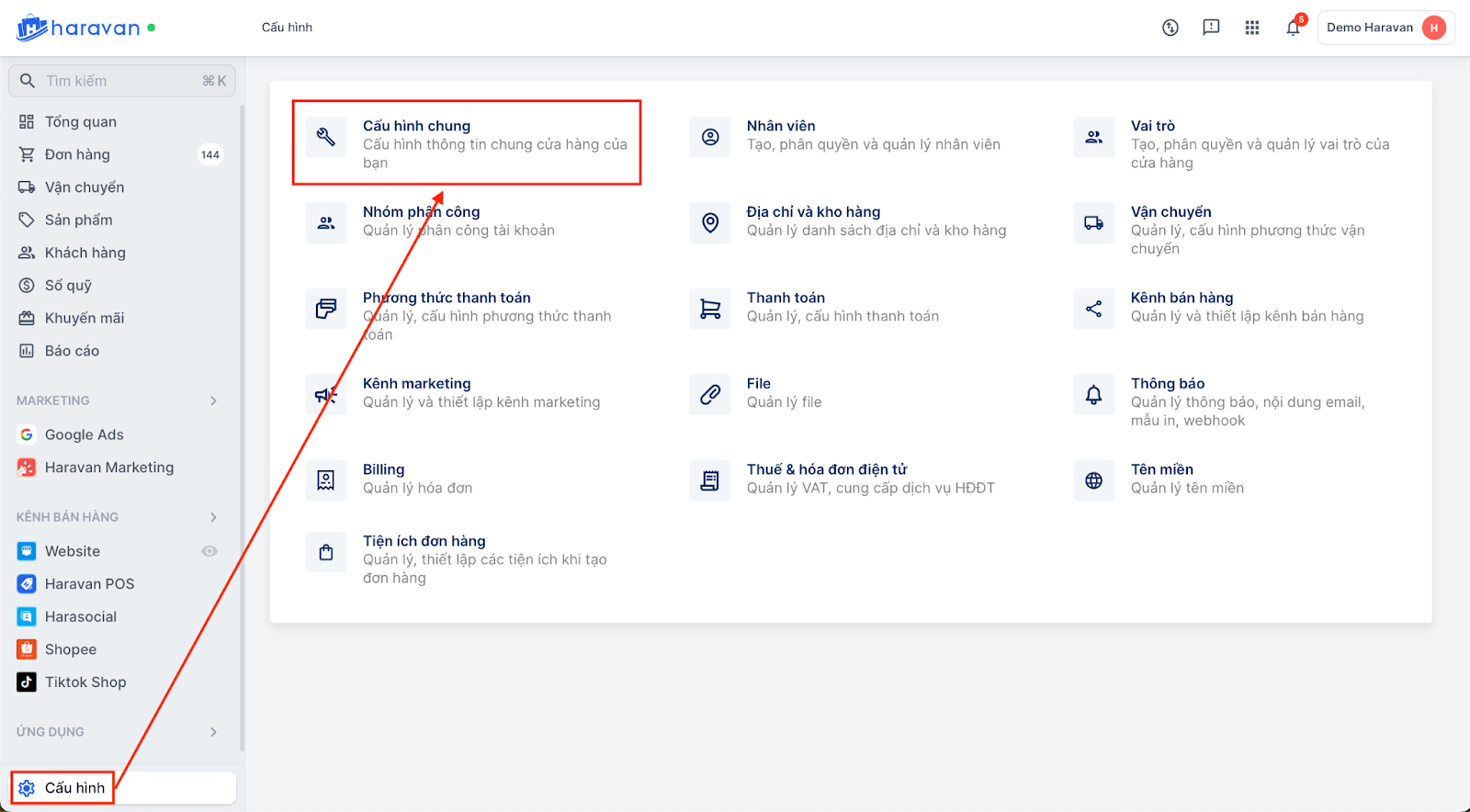Toggle the Website eye visibility icon
This screenshot has height=812, width=1470.
(209, 551)
